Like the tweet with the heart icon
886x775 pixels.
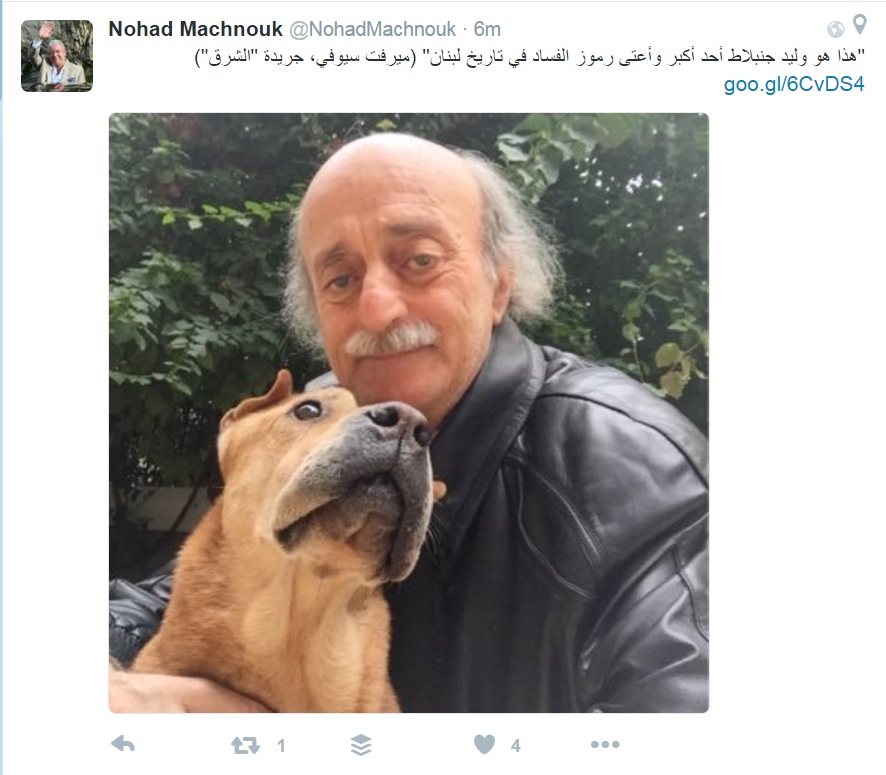point(484,744)
